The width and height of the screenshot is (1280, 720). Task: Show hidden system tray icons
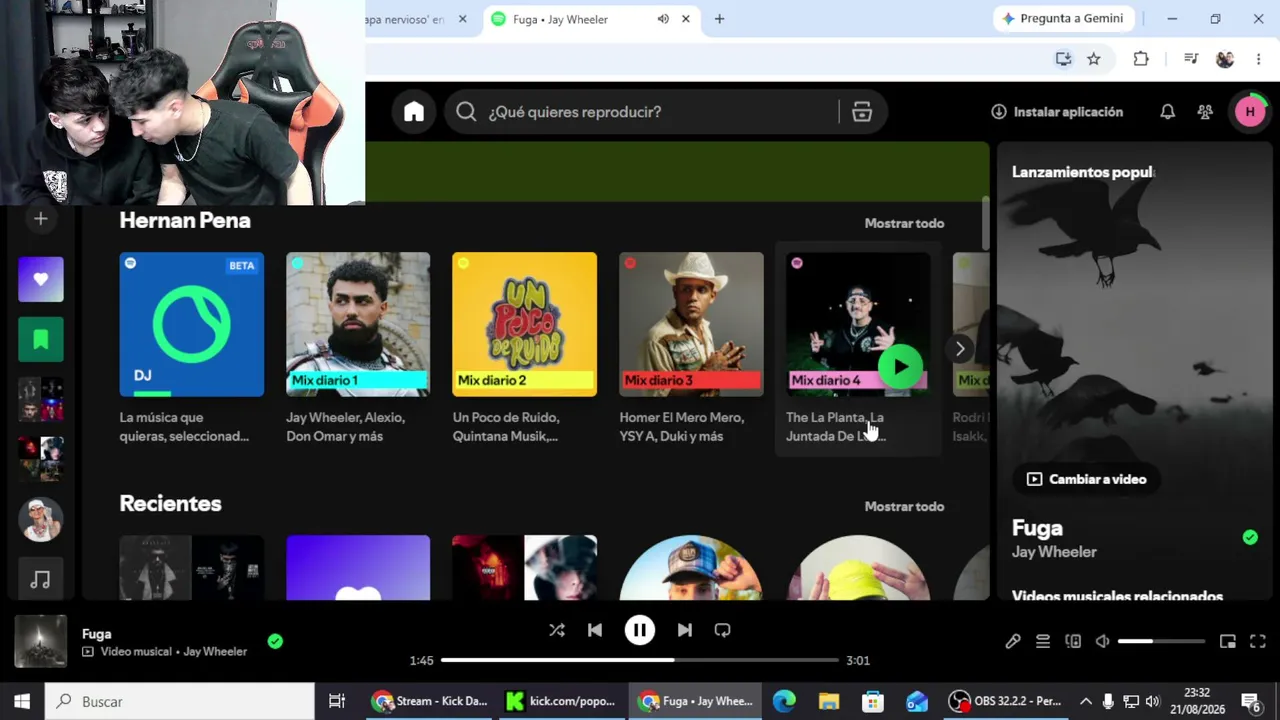(1086, 701)
